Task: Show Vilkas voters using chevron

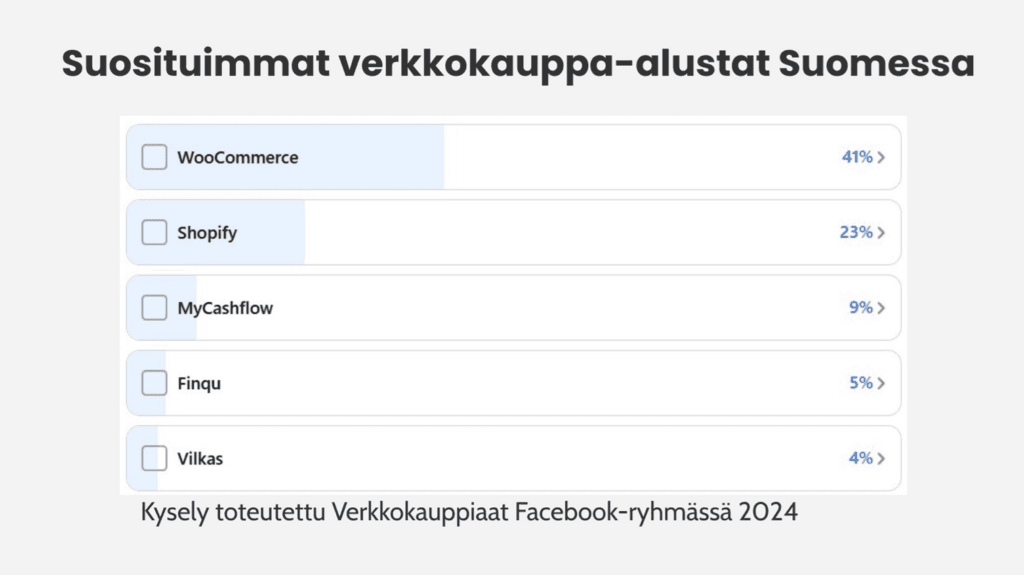Action: coord(881,458)
